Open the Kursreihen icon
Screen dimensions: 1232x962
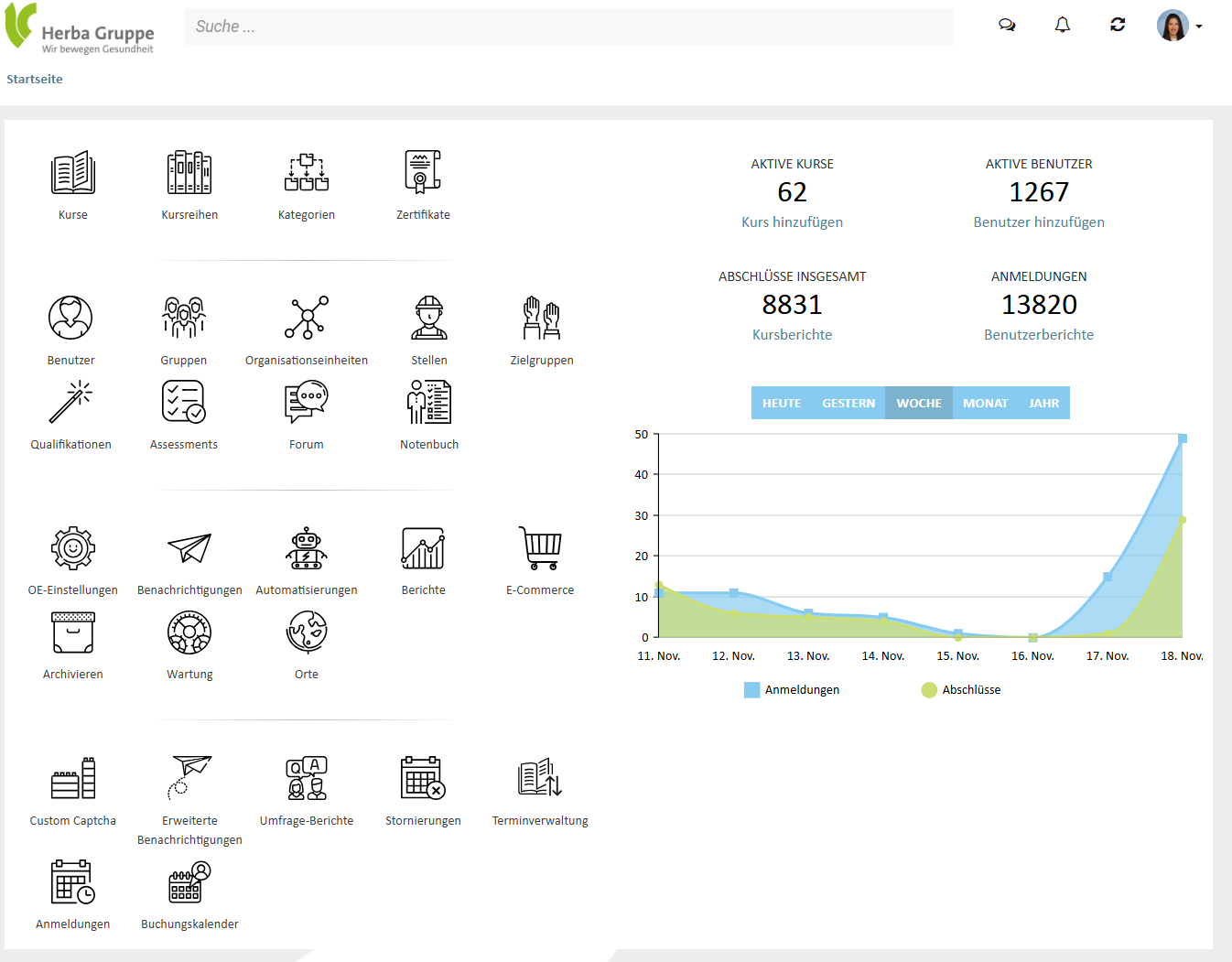[x=189, y=173]
